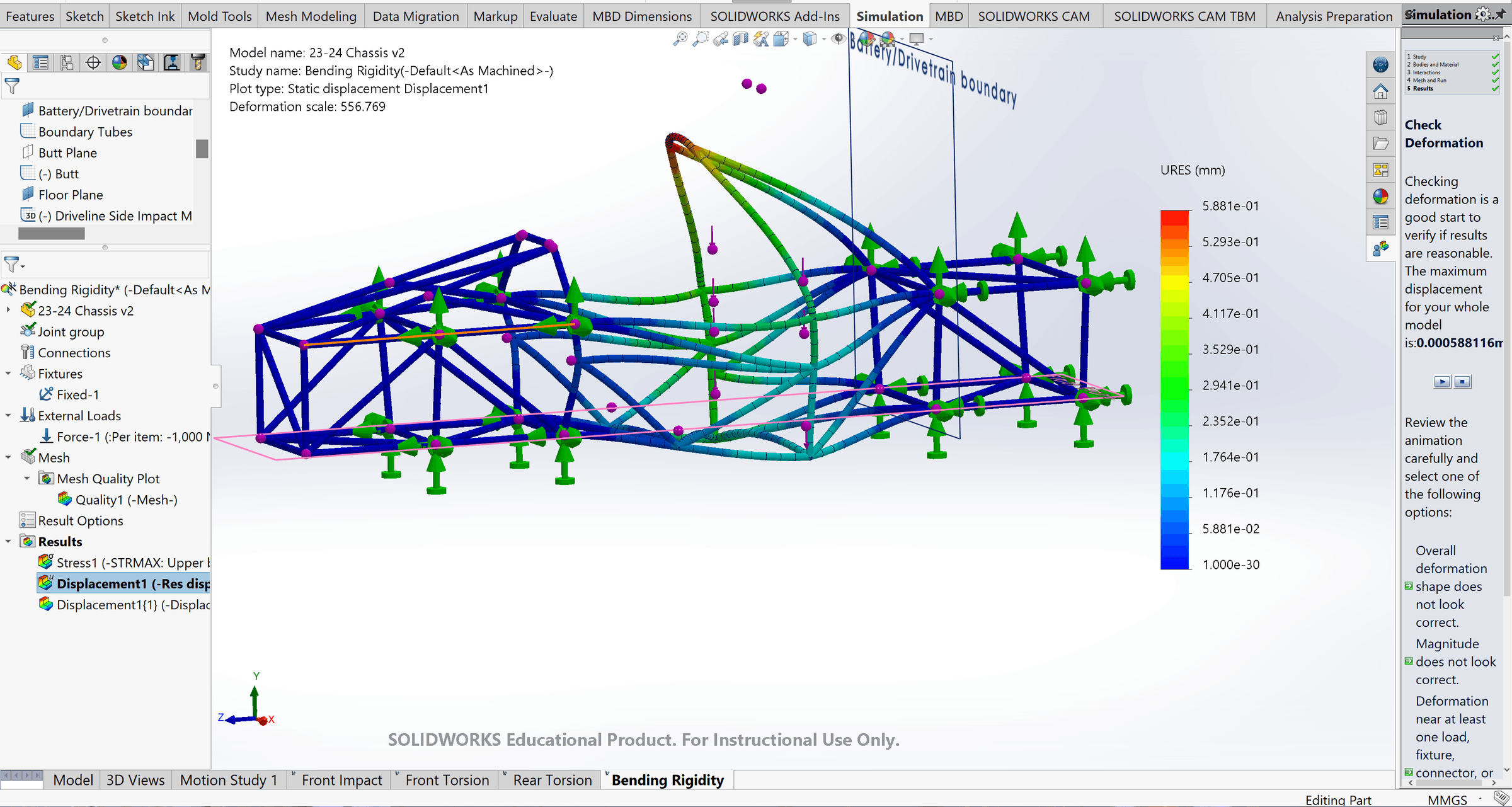Click 'Magnitude does not look correct' link
The height and width of the screenshot is (807, 1512).
pyautogui.click(x=1455, y=661)
